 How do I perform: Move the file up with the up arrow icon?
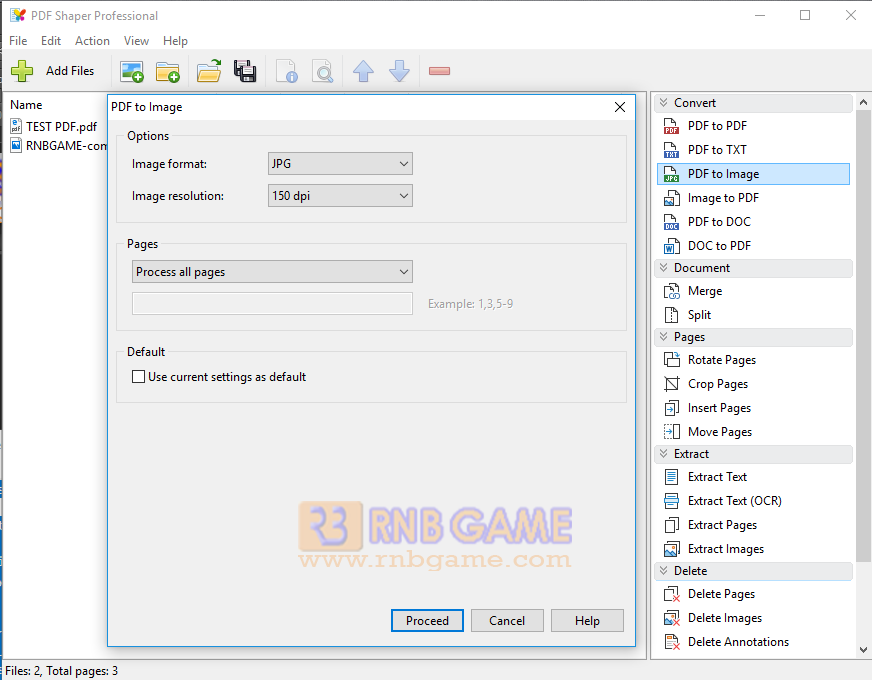(x=363, y=71)
